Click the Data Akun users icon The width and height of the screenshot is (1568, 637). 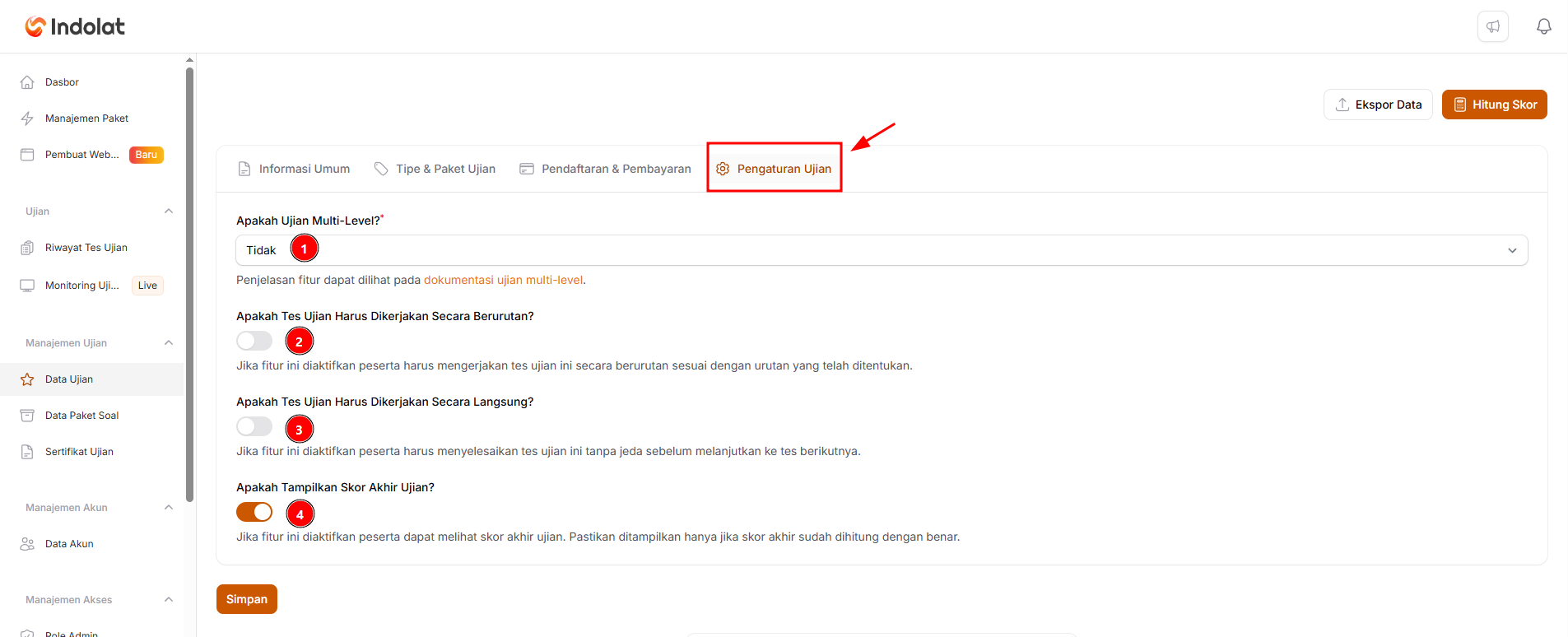click(27, 544)
